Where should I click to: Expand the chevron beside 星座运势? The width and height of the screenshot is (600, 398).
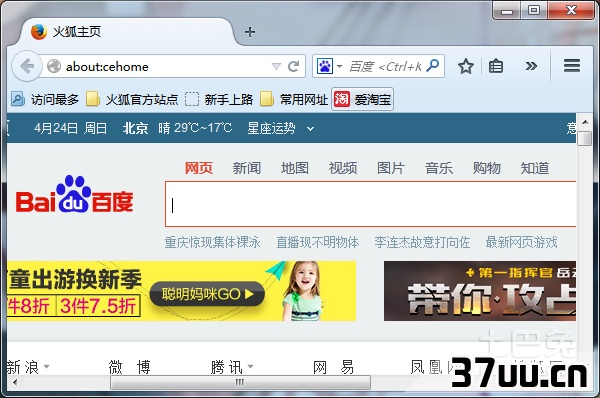point(310,129)
